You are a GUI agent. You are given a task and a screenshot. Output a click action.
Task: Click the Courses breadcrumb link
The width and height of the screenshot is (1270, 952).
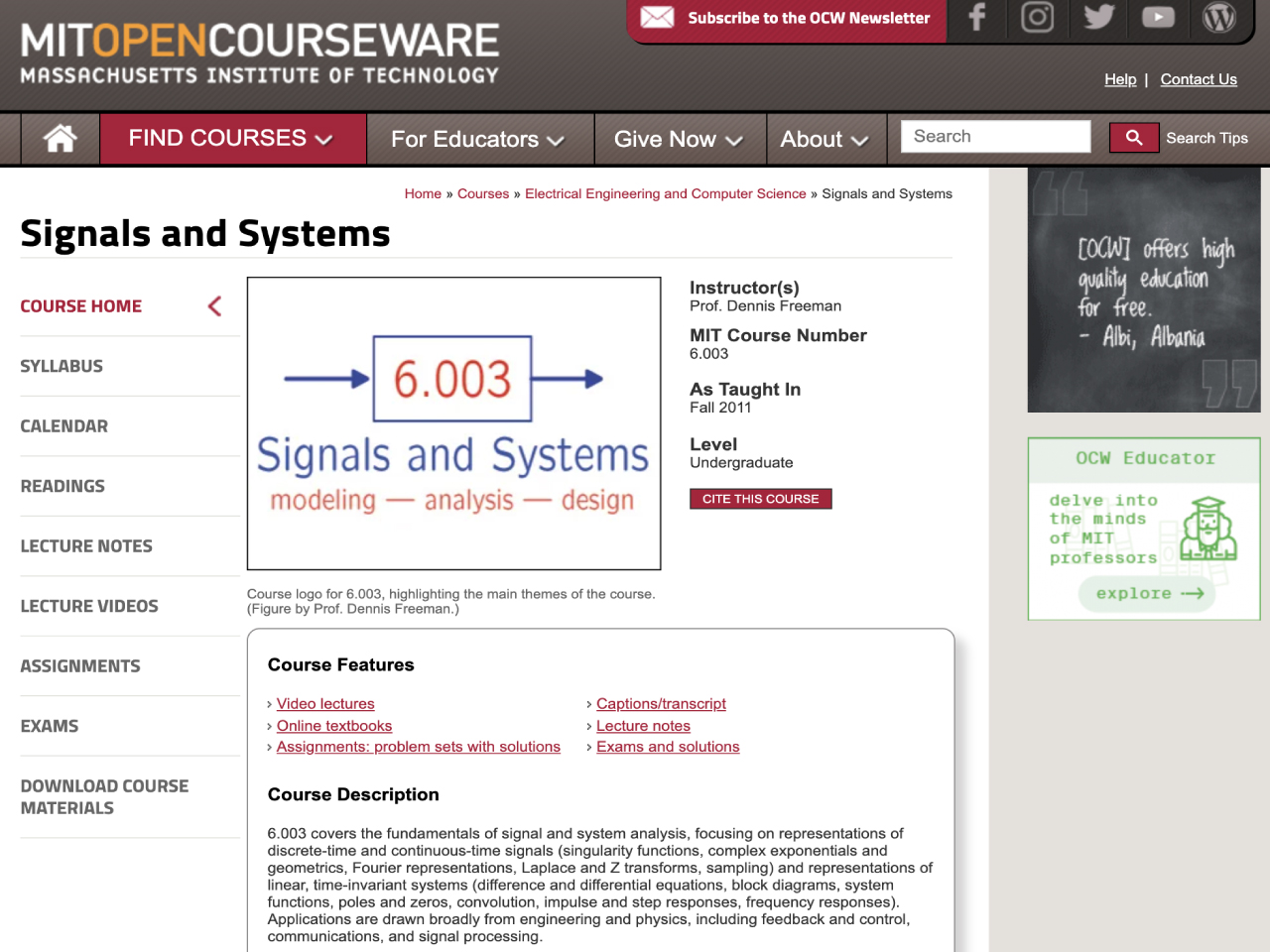(483, 193)
